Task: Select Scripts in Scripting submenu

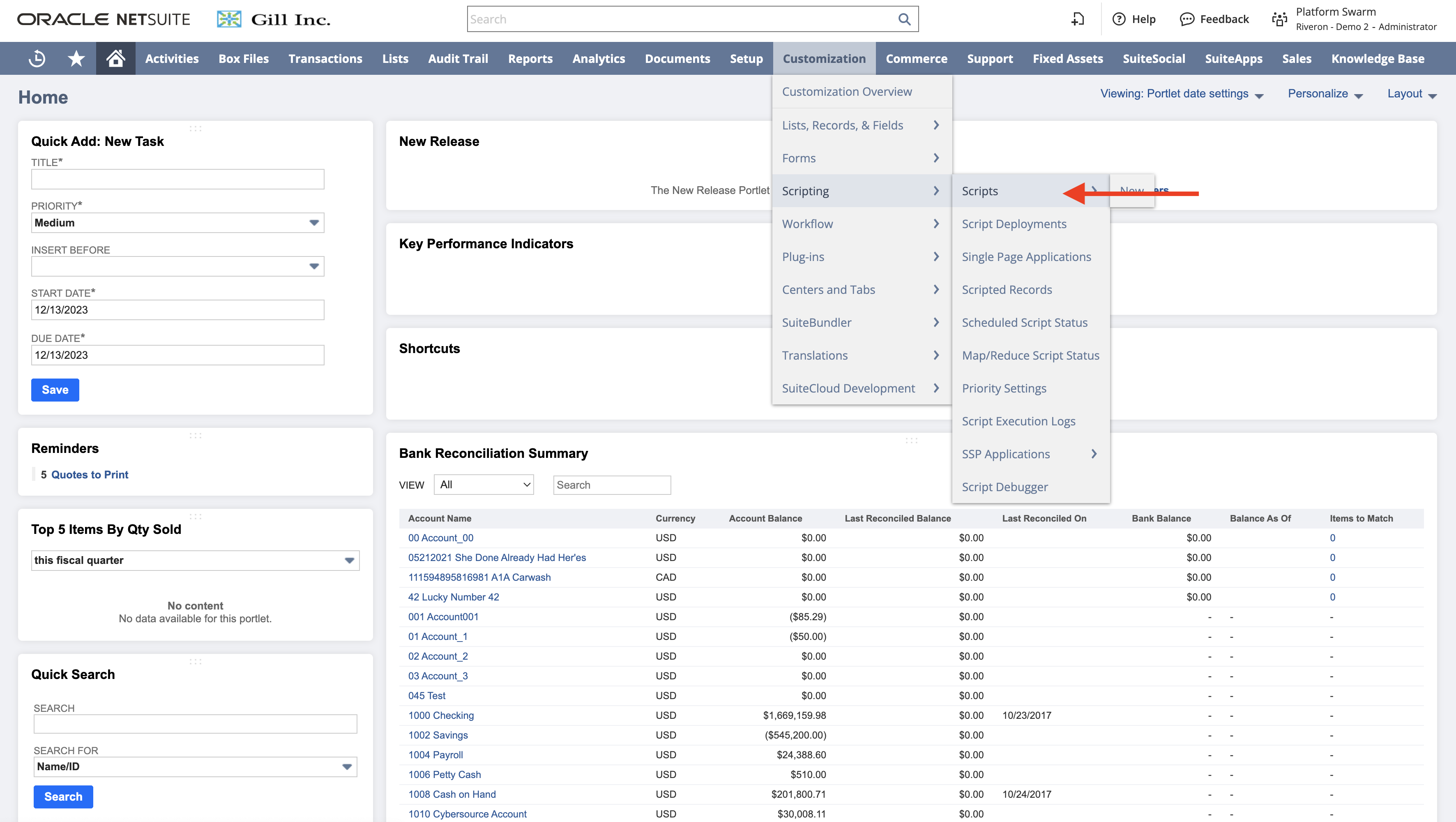Action: pyautogui.click(x=1030, y=191)
